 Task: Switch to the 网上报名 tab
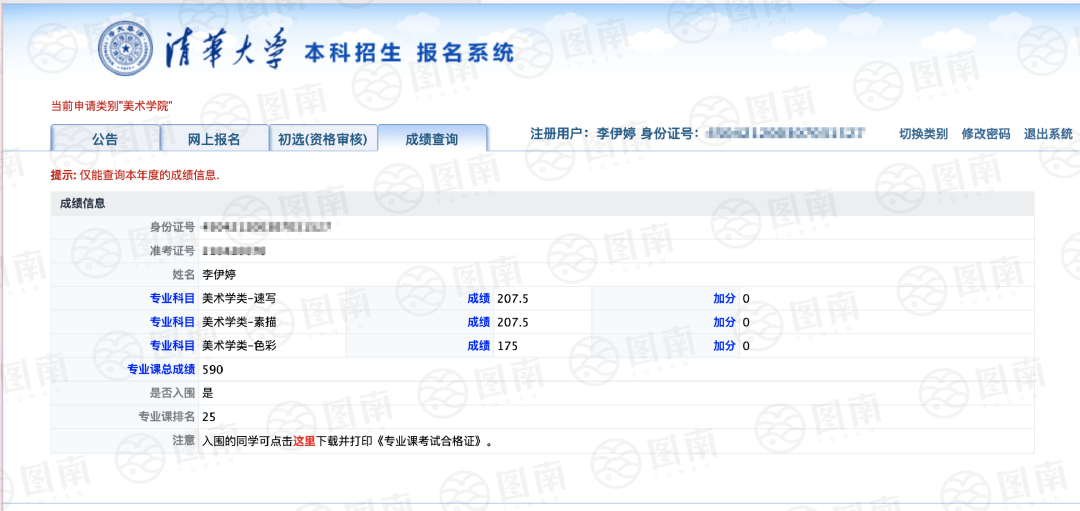click(x=214, y=138)
